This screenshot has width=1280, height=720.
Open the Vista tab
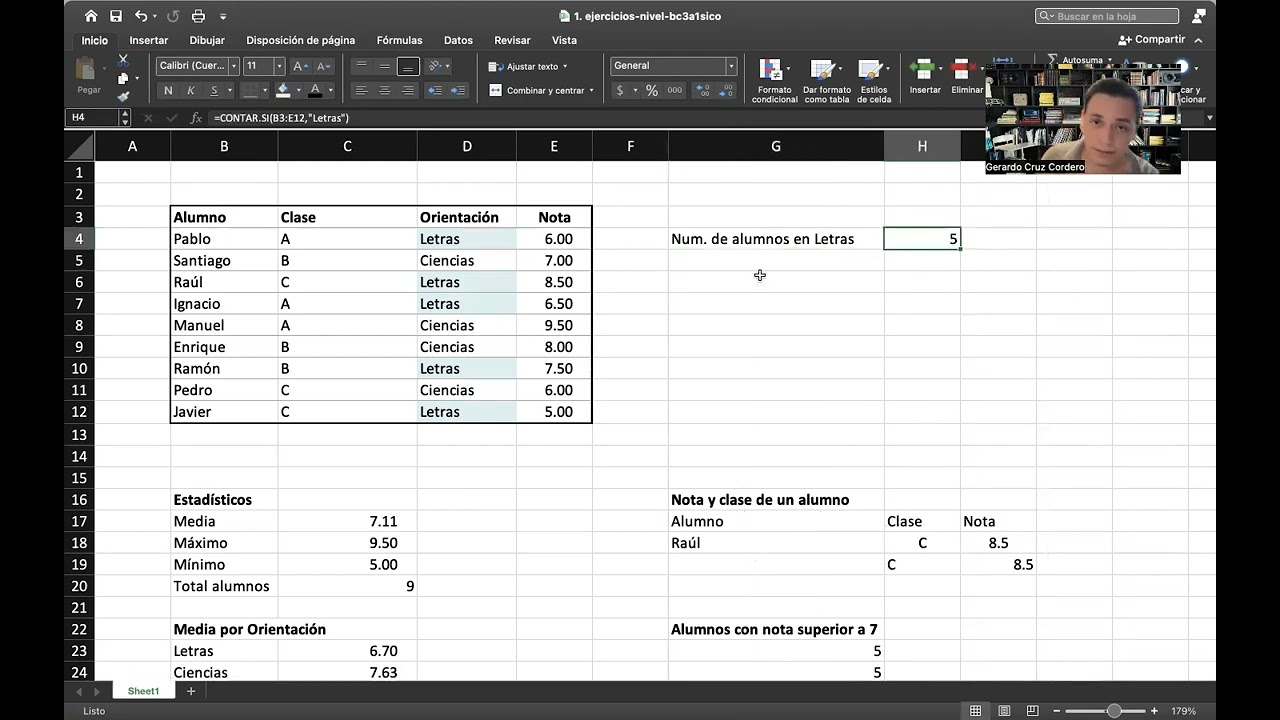click(x=564, y=40)
